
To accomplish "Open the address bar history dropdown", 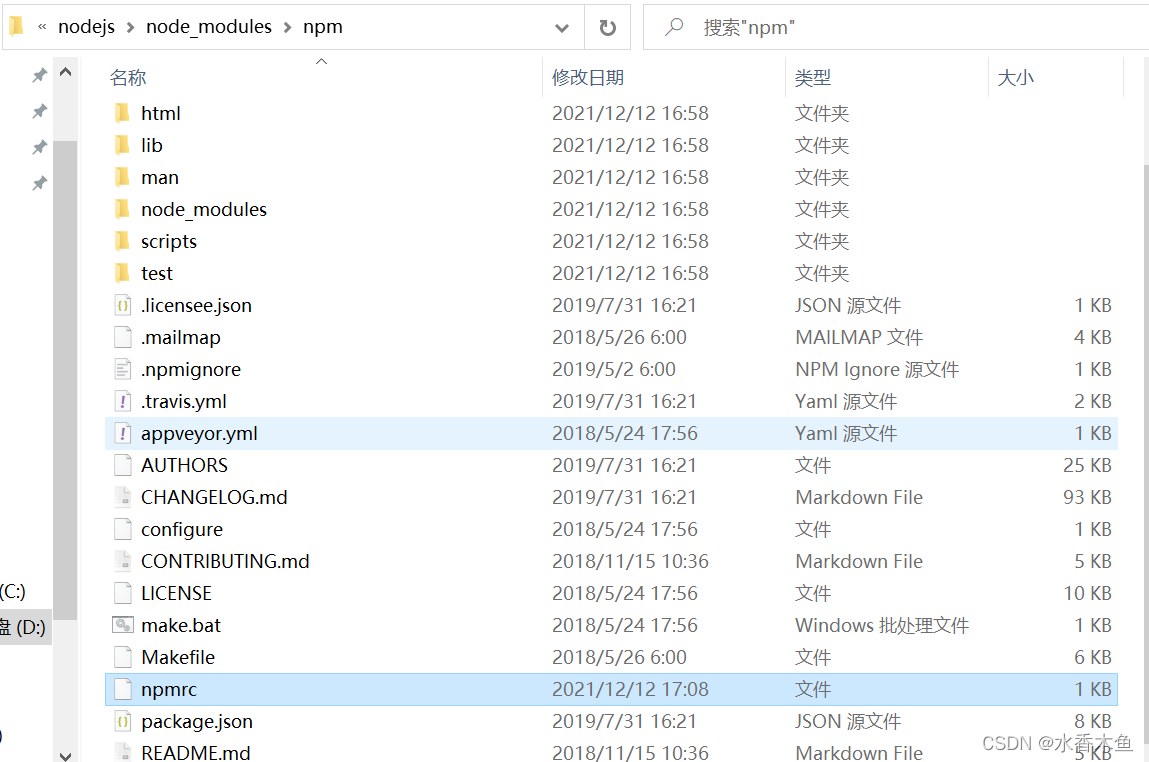I will pyautogui.click(x=562, y=28).
